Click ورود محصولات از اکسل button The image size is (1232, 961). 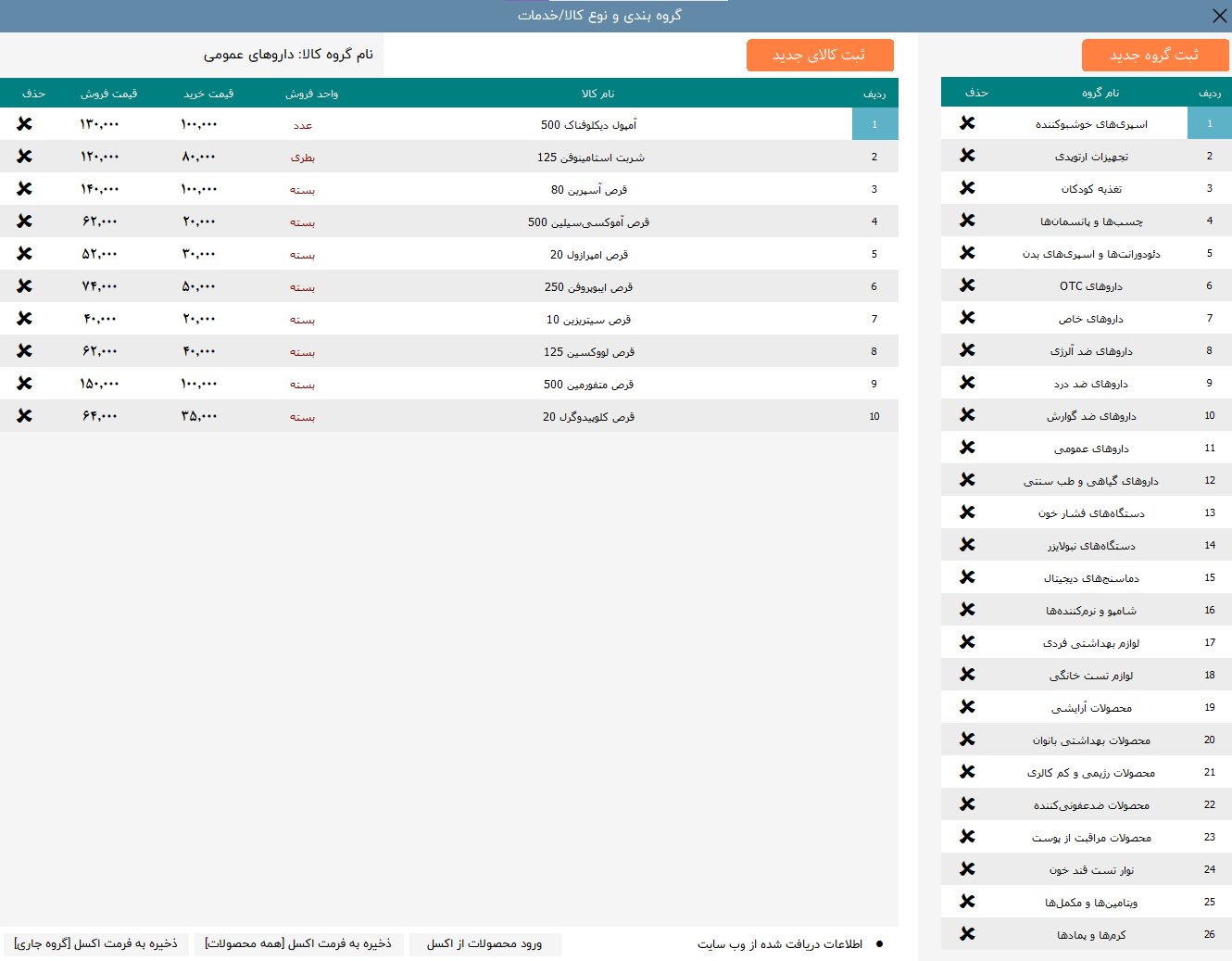484,944
